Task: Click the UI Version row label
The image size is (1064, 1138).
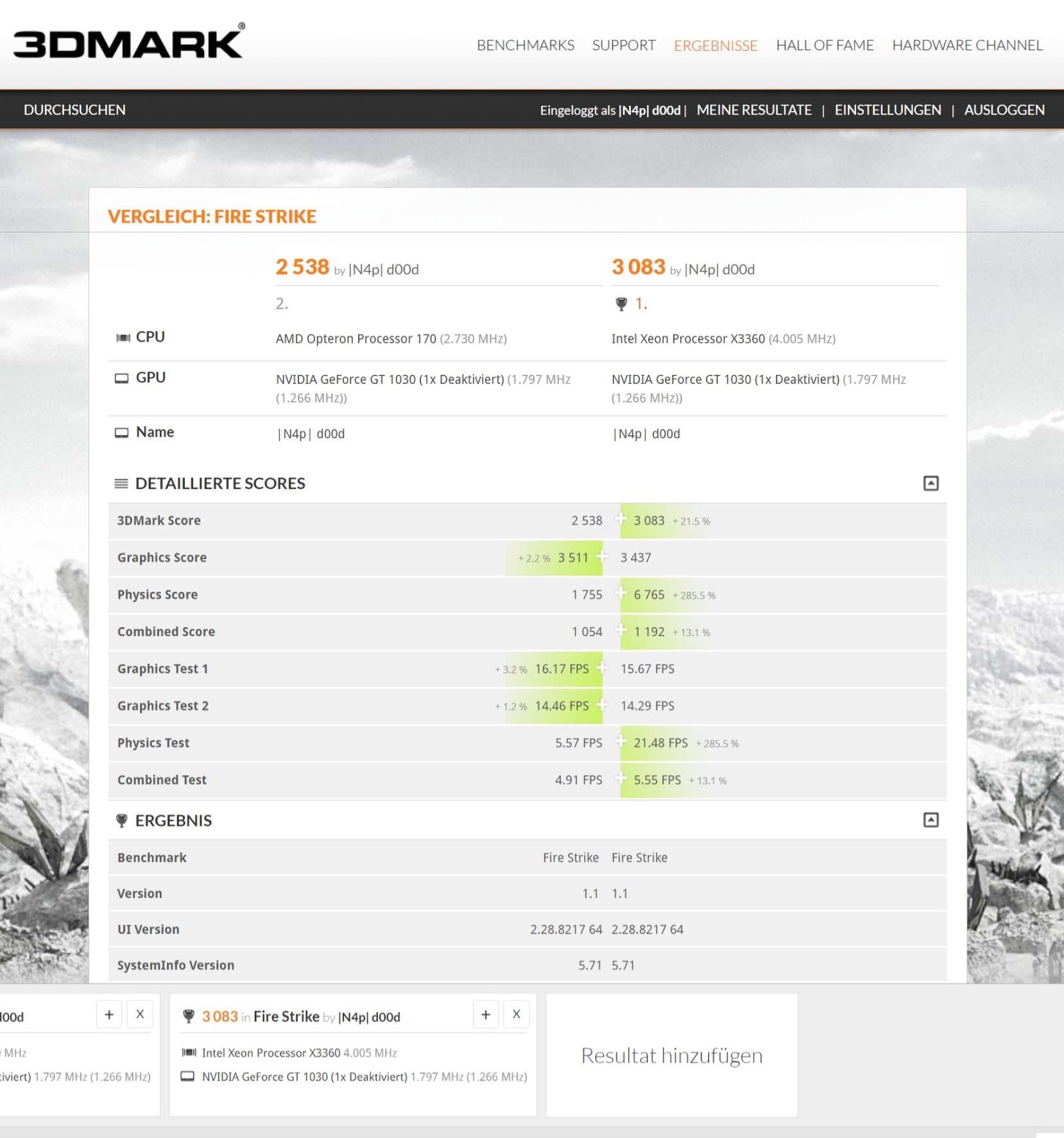Action: [148, 929]
